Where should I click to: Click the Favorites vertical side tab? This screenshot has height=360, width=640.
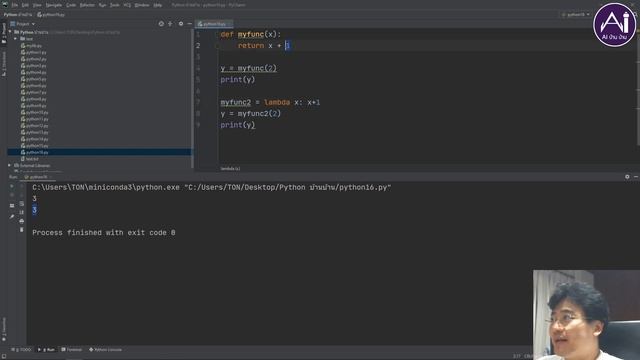tap(4, 329)
